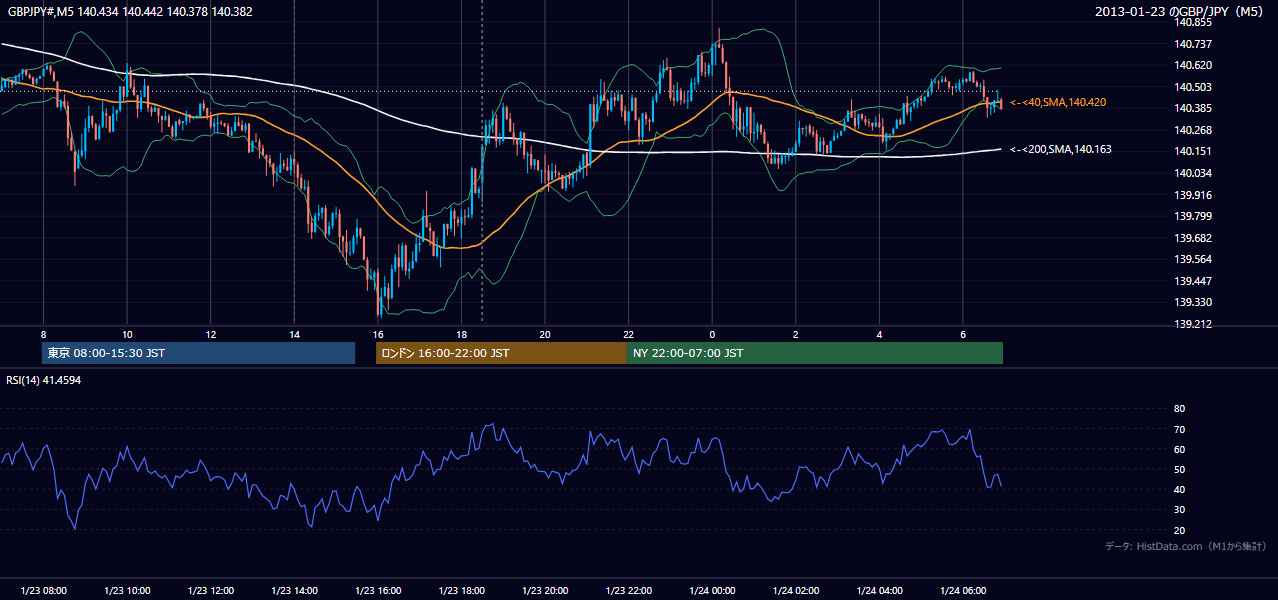
Task: Click the 1/23 08:00 date label
Action: [x=43, y=591]
